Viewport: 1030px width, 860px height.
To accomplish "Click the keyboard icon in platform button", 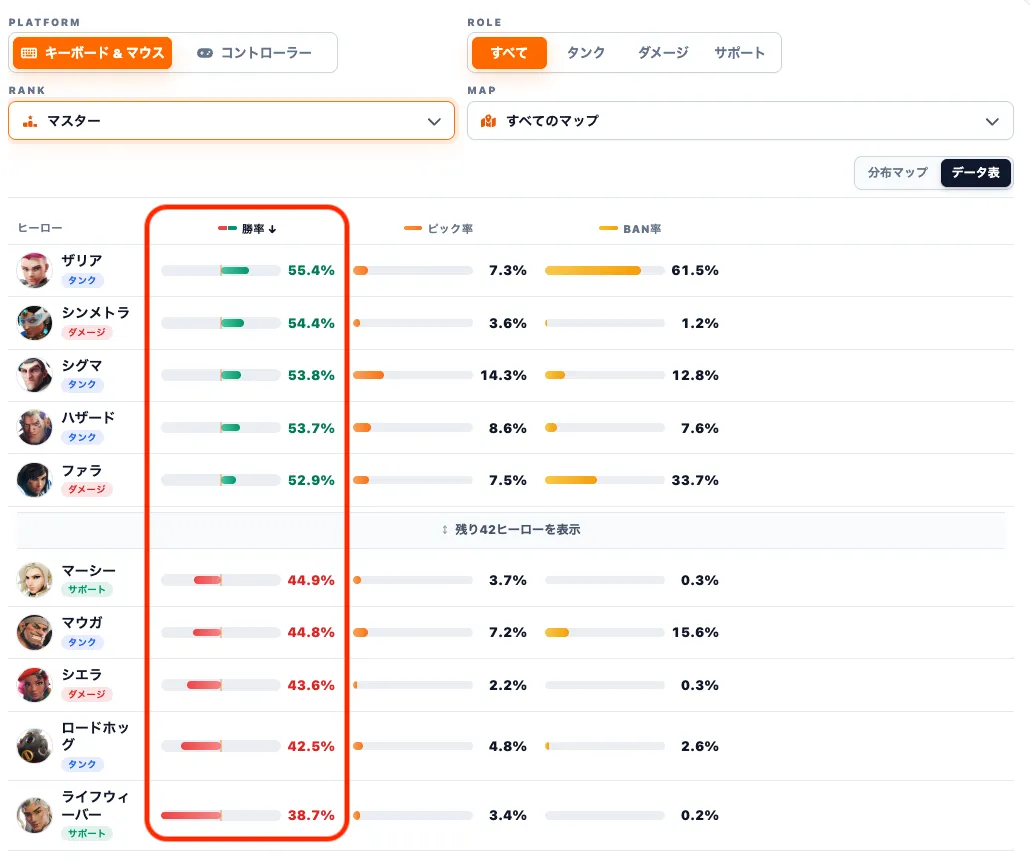I will [29, 53].
